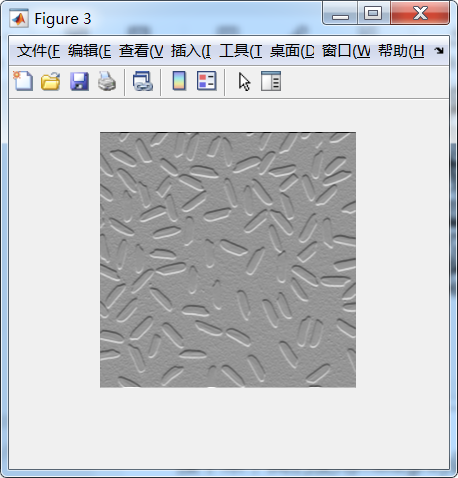Open the Property Inspector toolbar icon
The width and height of the screenshot is (458, 478).
[271, 81]
